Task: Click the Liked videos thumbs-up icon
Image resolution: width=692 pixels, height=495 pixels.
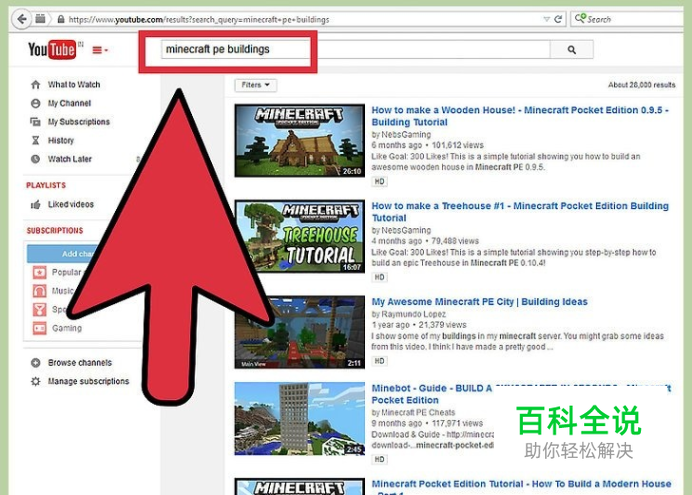Action: tap(35, 204)
